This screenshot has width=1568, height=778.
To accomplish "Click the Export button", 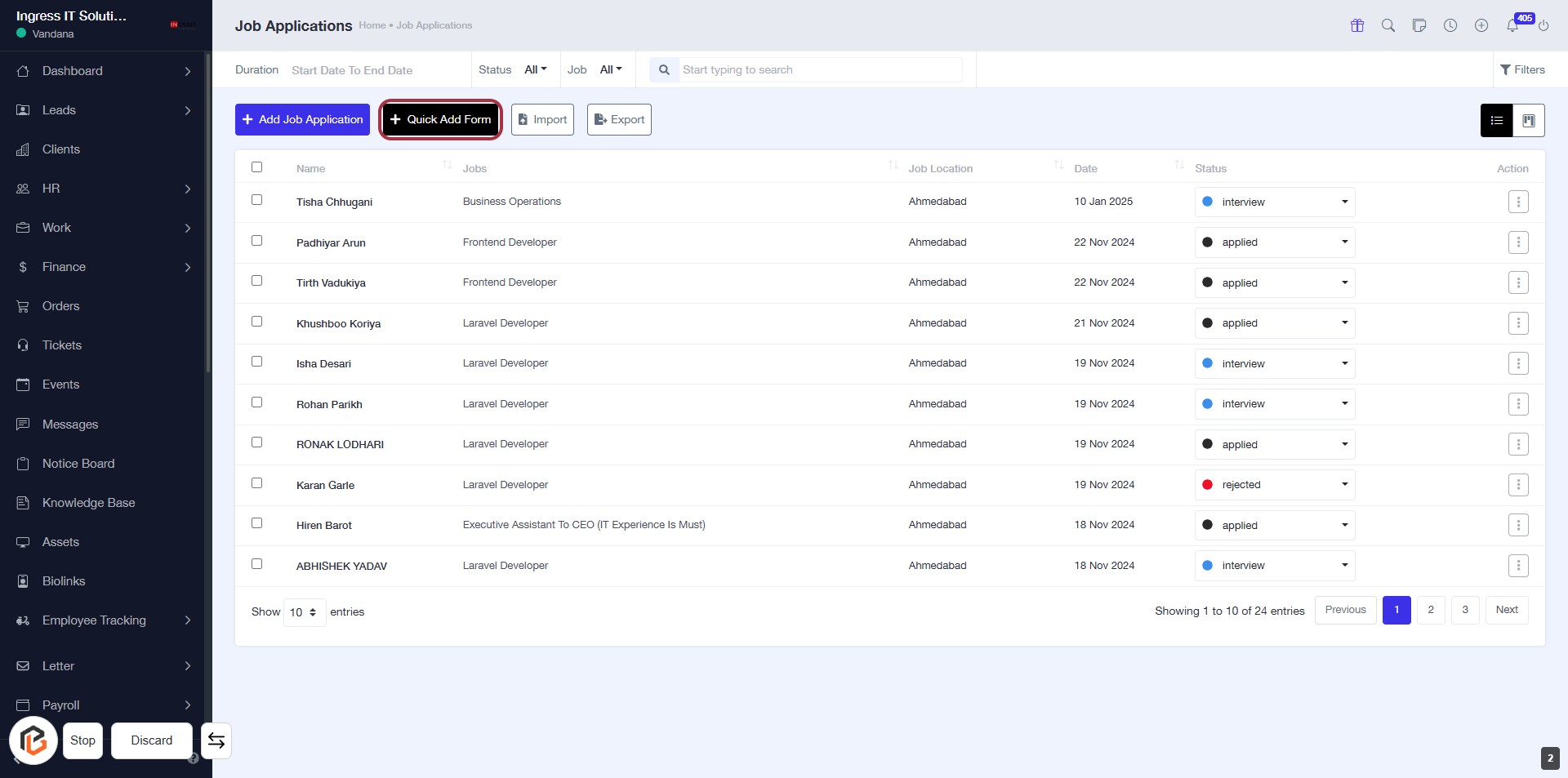I will coord(618,119).
